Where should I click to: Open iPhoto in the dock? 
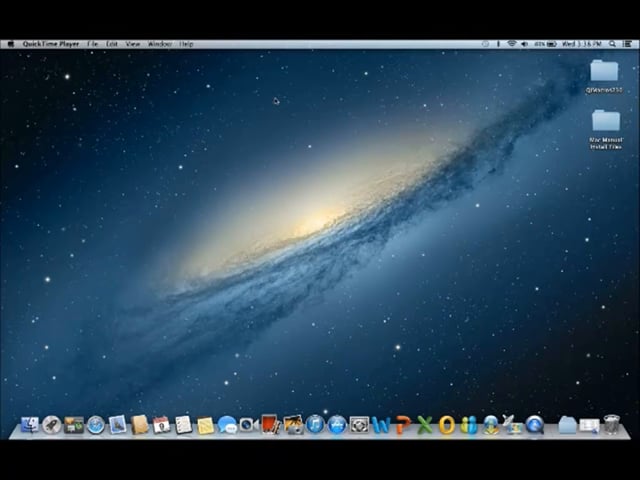(x=293, y=425)
